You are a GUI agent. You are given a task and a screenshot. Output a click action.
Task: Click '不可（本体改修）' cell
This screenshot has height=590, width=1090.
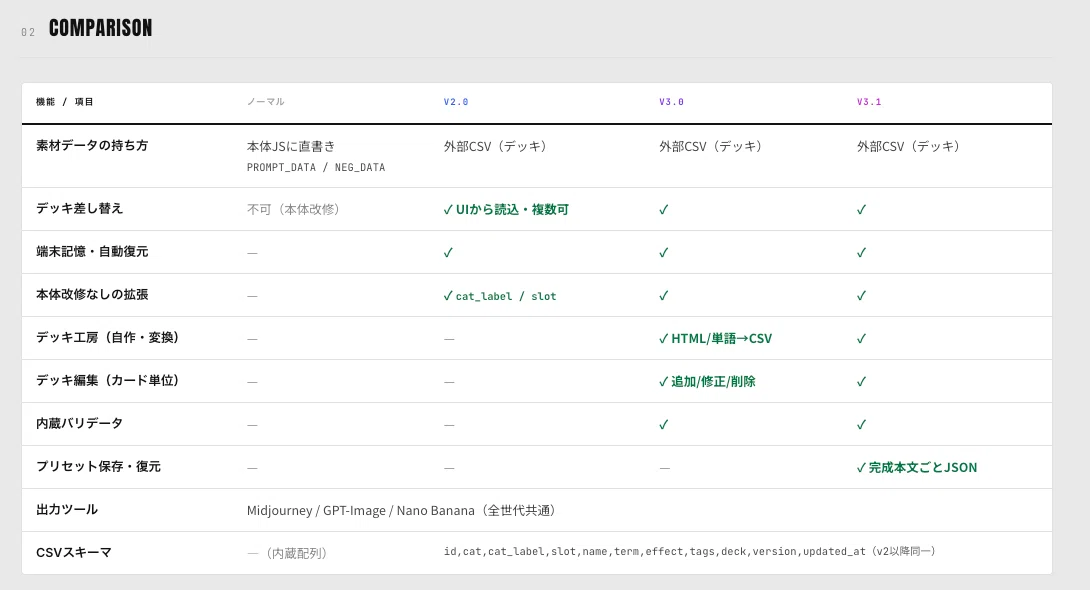pos(293,209)
